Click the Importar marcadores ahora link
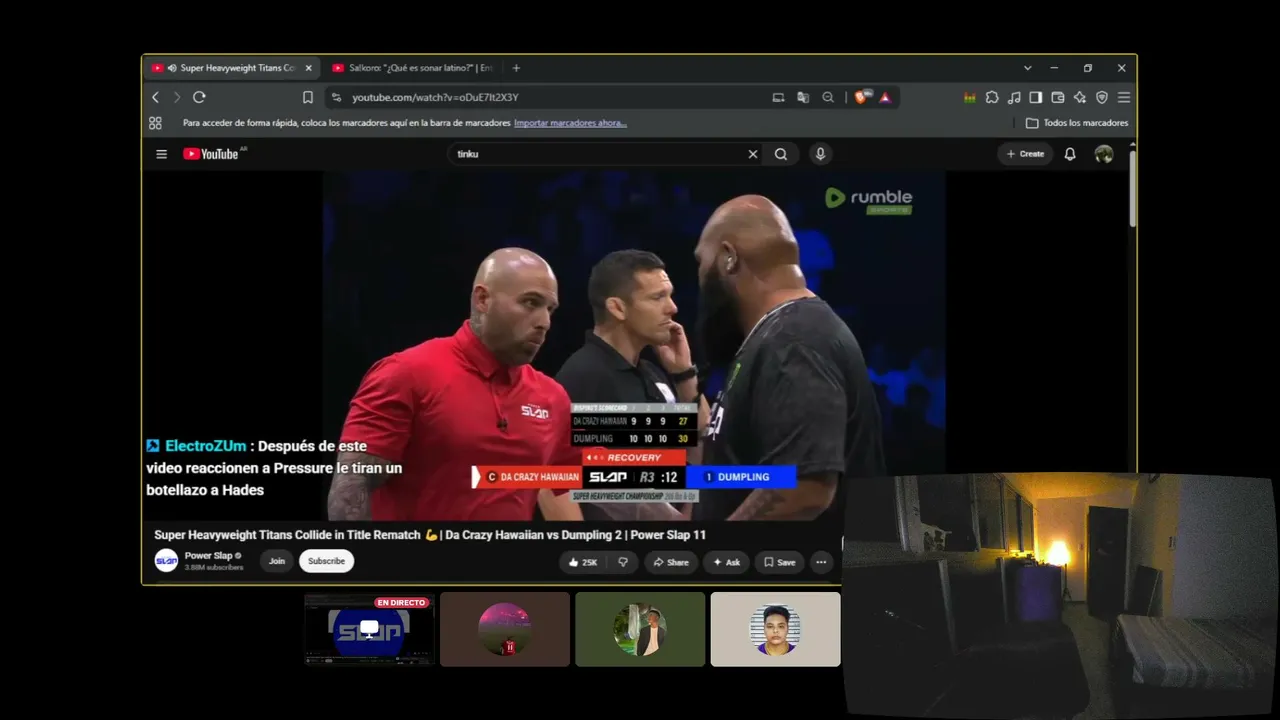 click(x=570, y=123)
